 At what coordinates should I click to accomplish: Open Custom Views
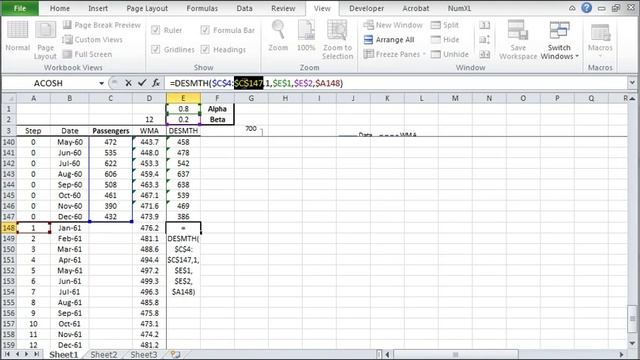pos(93,40)
